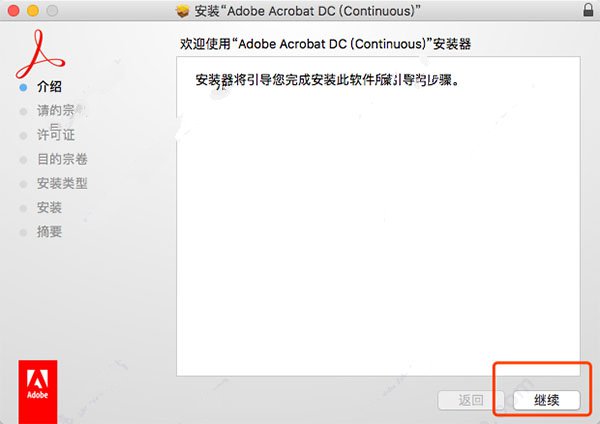The height and width of the screenshot is (424, 600).
Task: Click the yellow minimize window button
Action: (33, 11)
